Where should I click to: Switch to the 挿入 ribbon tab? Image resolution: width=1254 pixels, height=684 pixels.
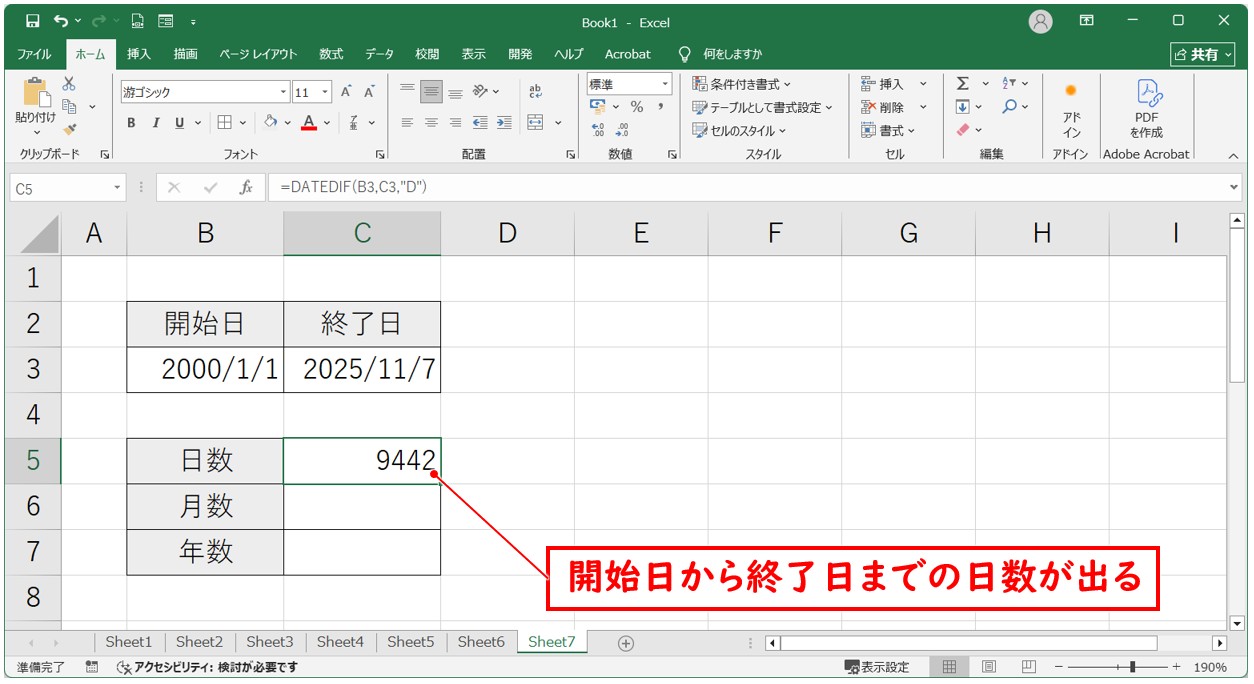pos(139,54)
